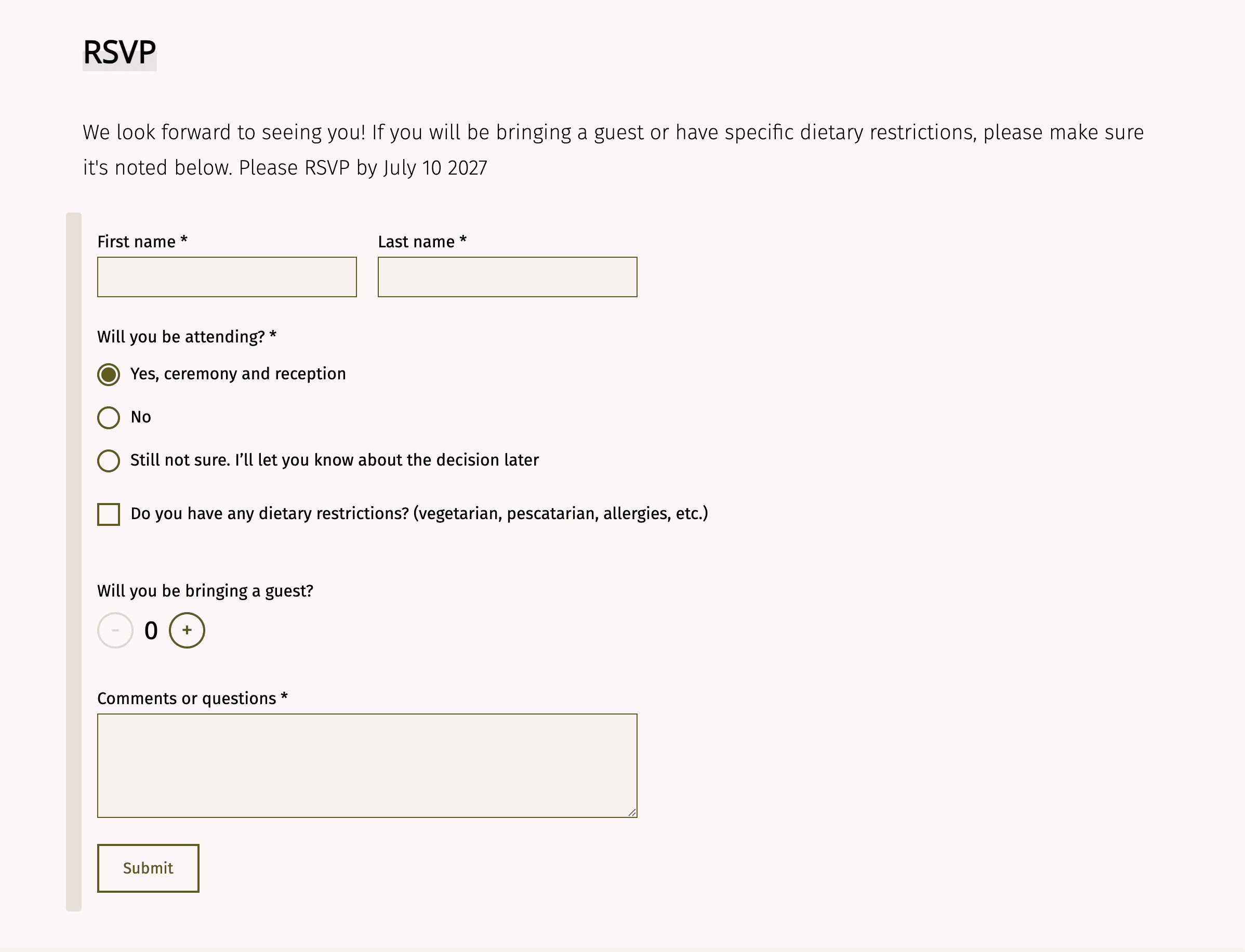1245x952 pixels.
Task: Click the "Will you be bringing a guest?" label
Action: (x=205, y=591)
